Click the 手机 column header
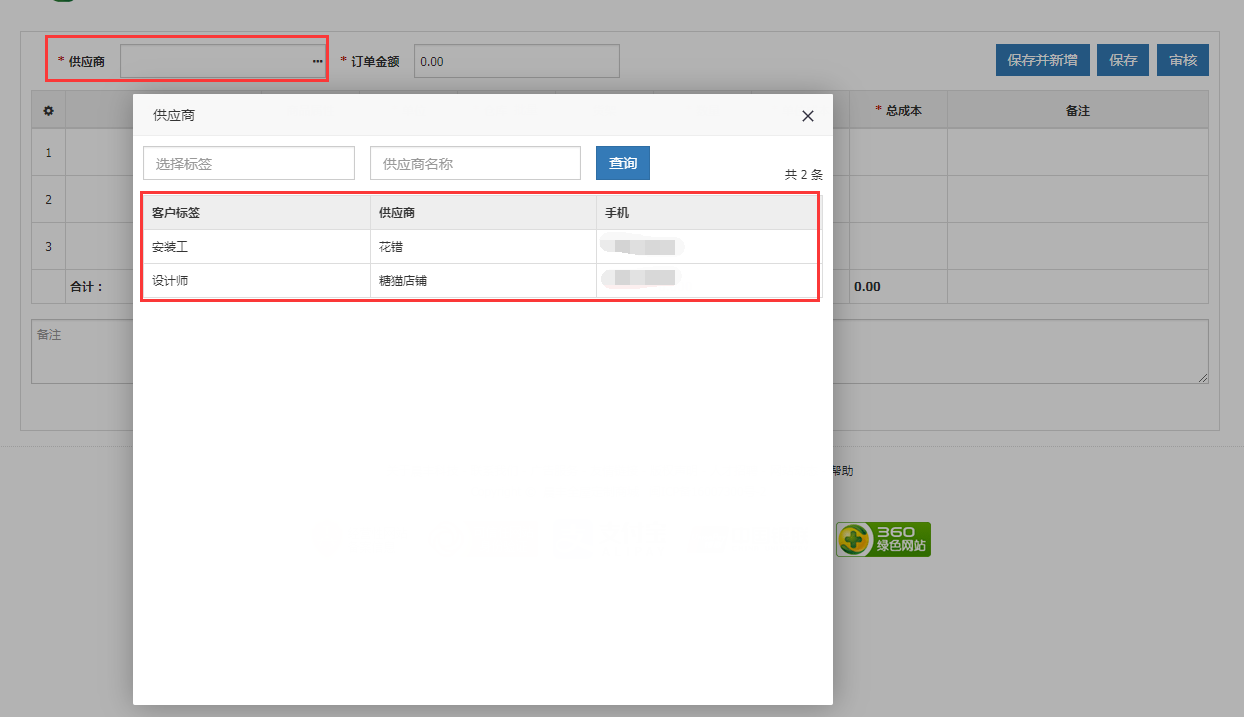The image size is (1244, 717). (707, 212)
